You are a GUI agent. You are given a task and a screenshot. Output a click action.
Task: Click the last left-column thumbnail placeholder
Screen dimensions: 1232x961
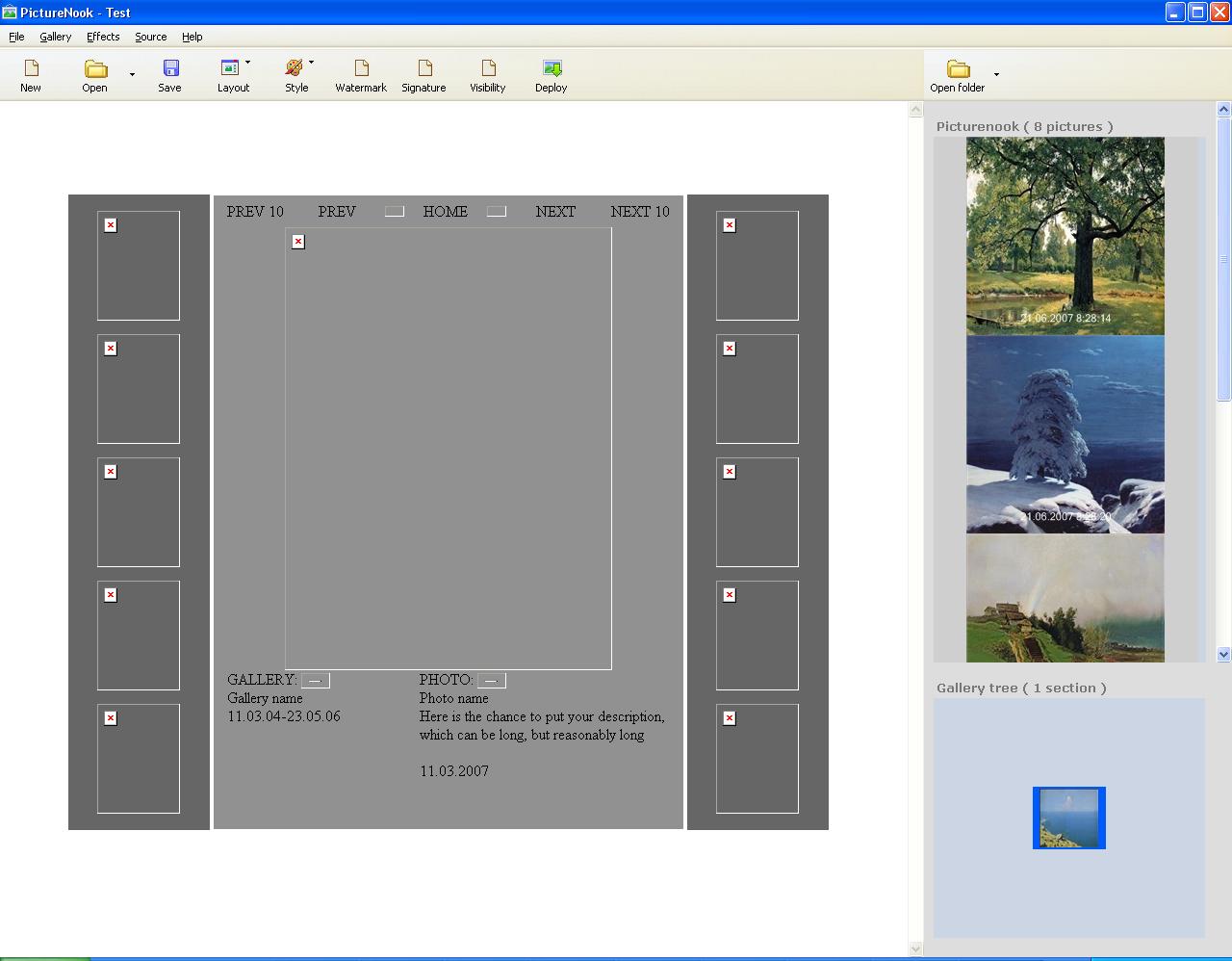tap(139, 759)
